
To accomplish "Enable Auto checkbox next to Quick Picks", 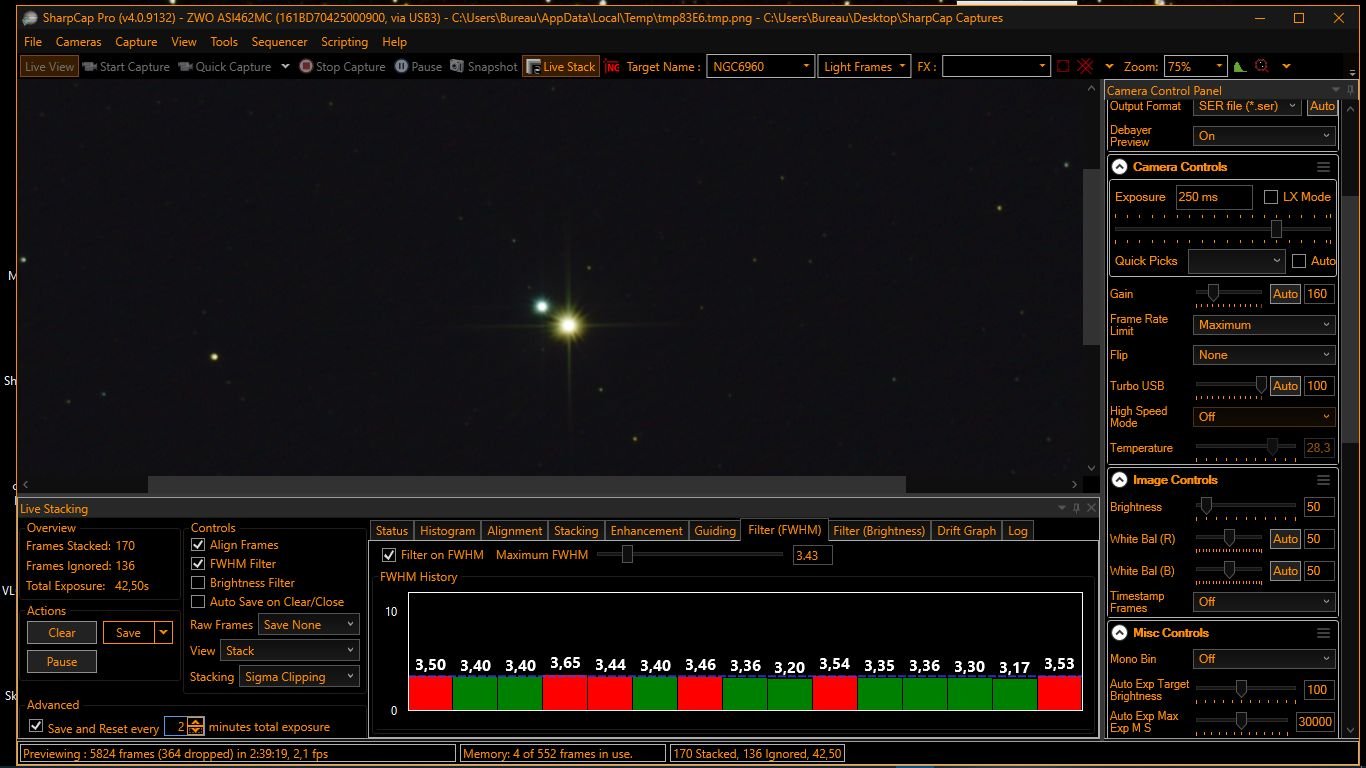I will click(x=1299, y=261).
